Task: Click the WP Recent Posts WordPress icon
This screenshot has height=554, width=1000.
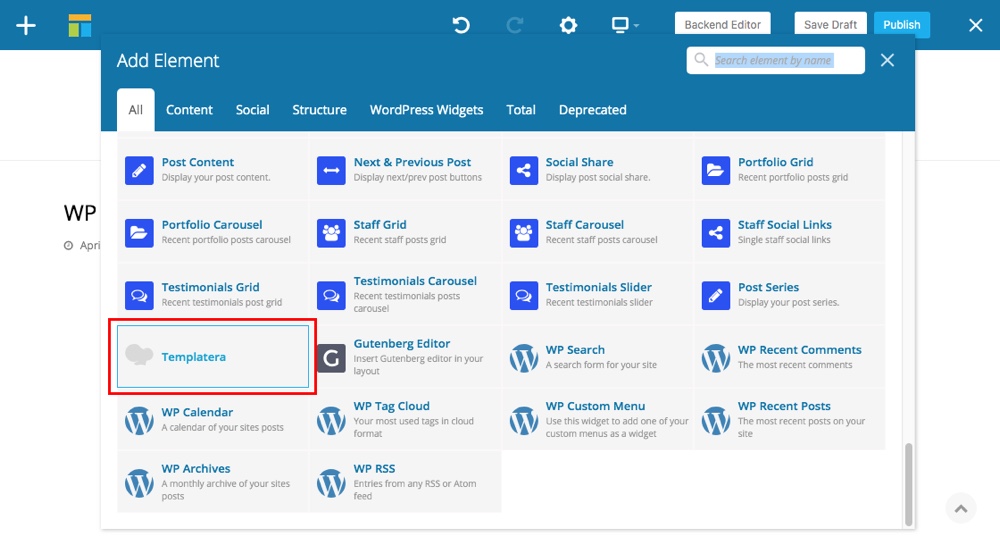Action: pyautogui.click(x=716, y=420)
